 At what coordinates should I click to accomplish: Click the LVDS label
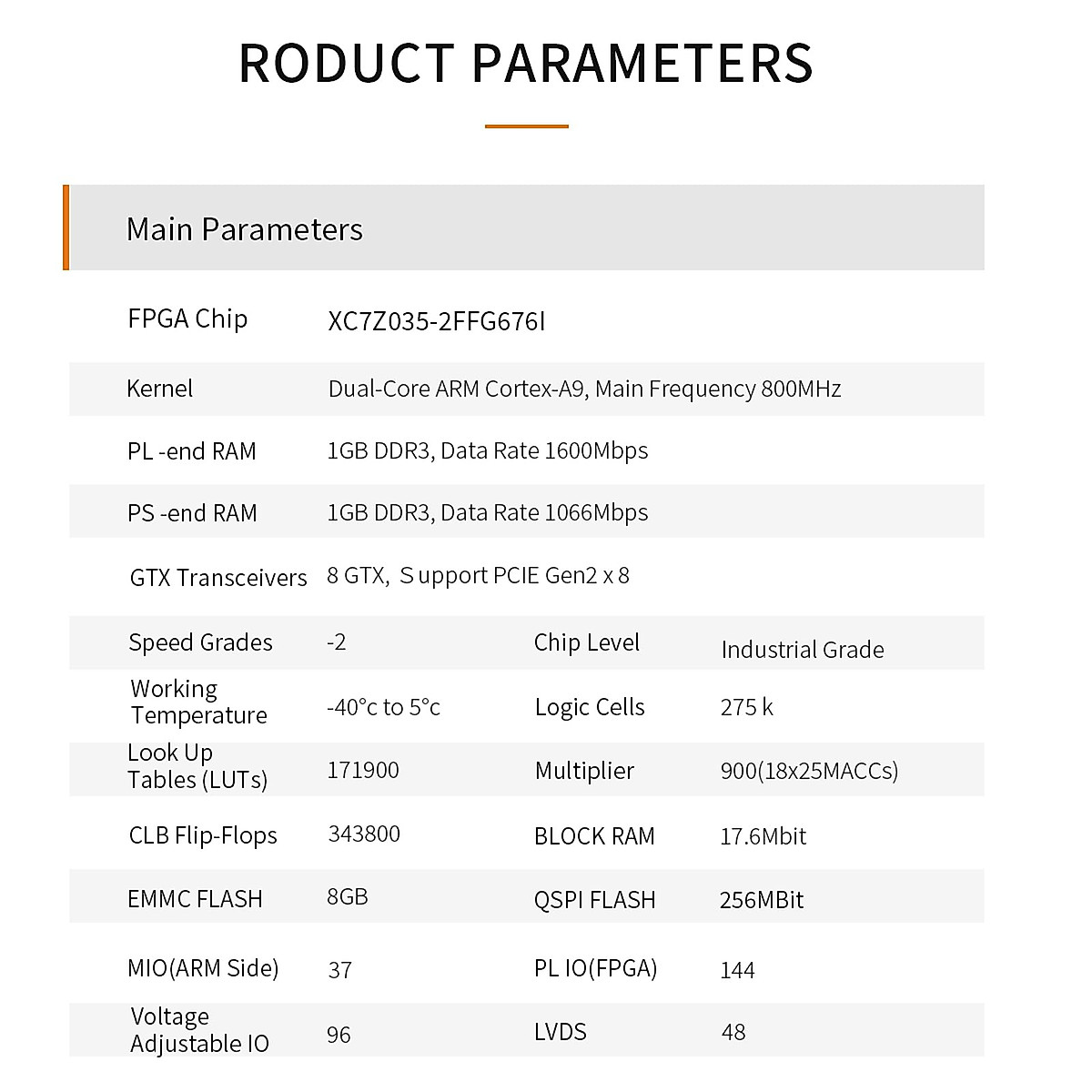pyautogui.click(x=561, y=1032)
